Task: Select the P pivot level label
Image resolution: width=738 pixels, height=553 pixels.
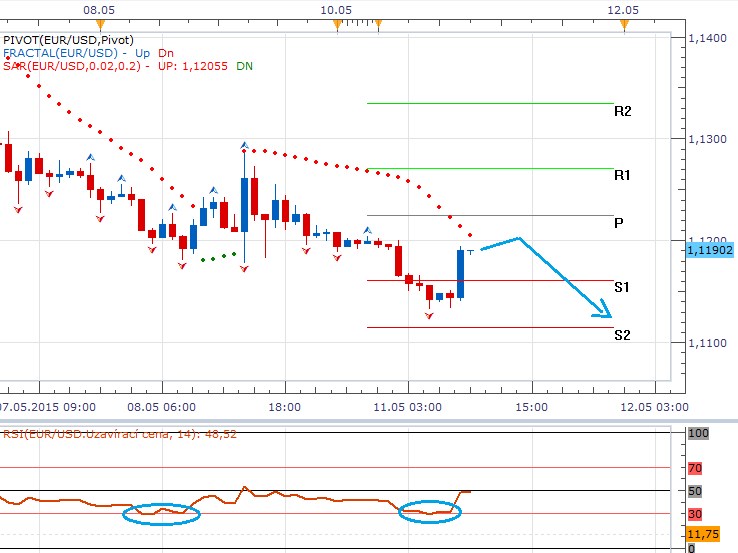Action: tap(620, 223)
